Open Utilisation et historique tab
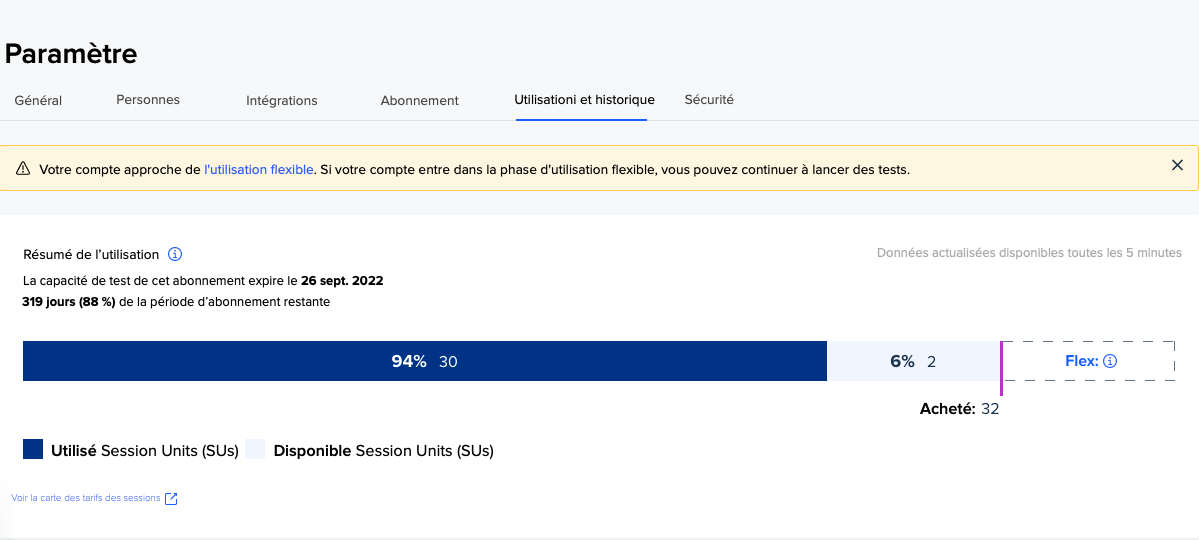The width and height of the screenshot is (1199, 540). [584, 99]
